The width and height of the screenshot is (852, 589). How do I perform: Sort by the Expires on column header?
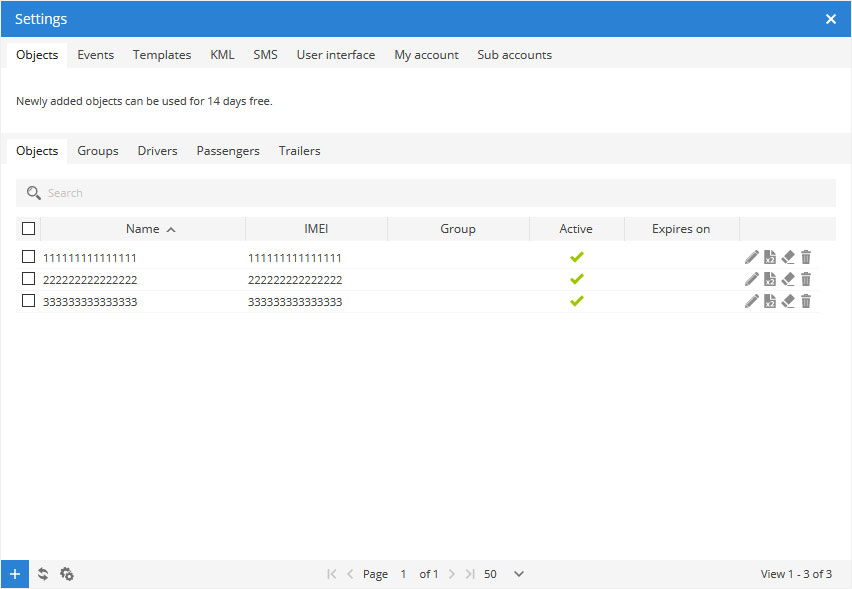point(681,229)
